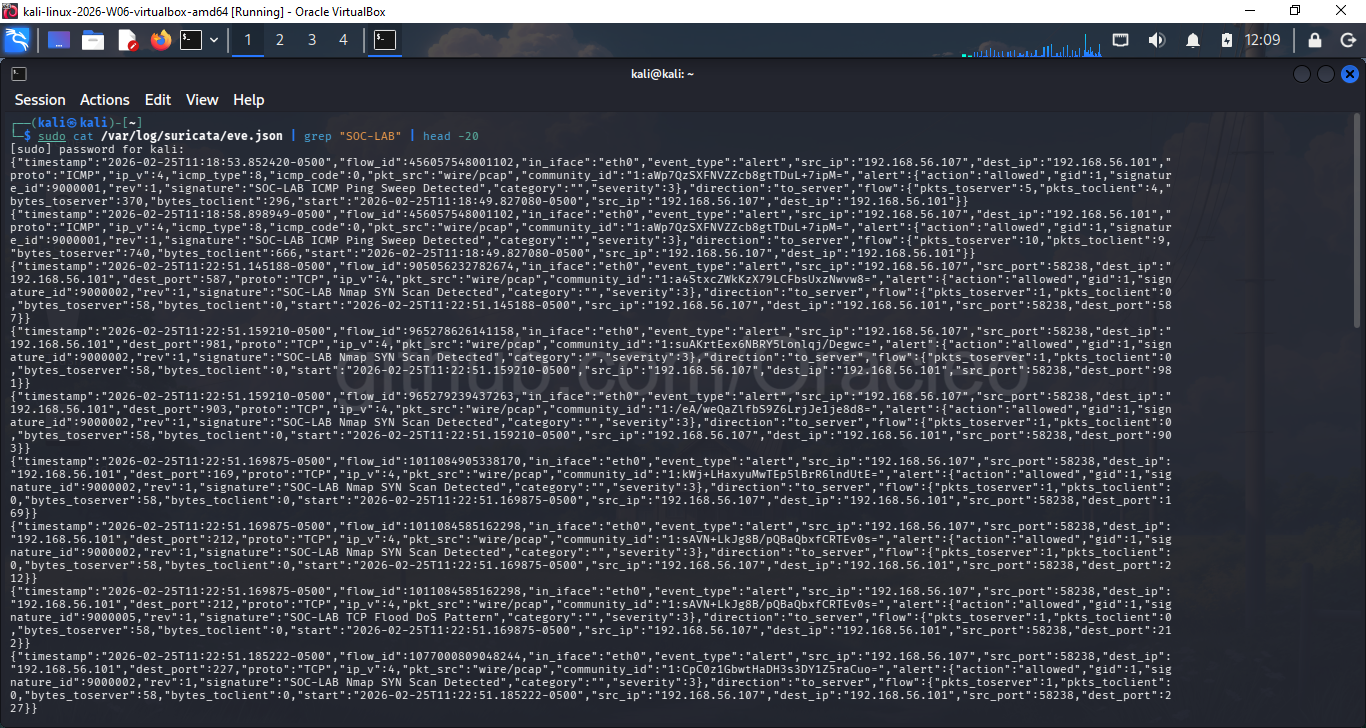Check notifications via the bell icon

tap(1193, 40)
